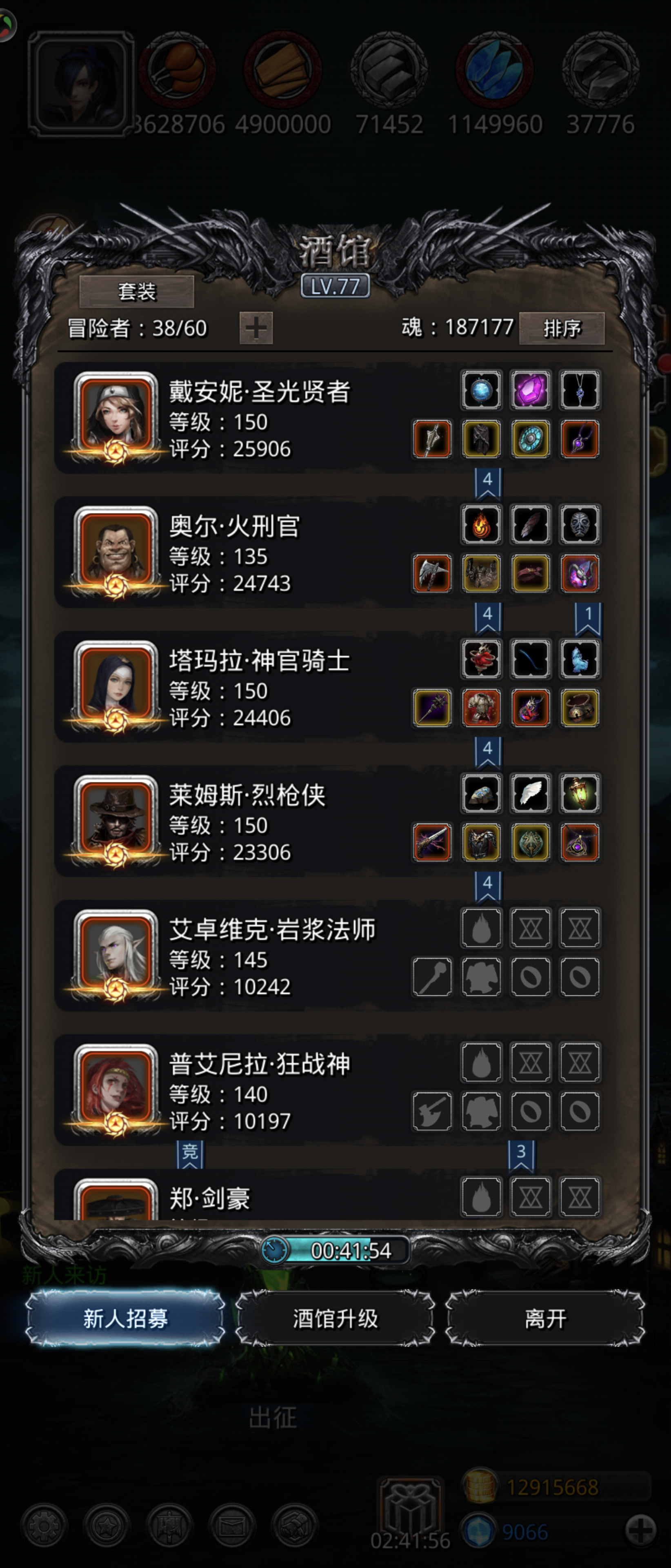The image size is (671, 1568).
Task: Tap the red armor slot of 塔玛拉·神官骑士
Action: click(480, 707)
